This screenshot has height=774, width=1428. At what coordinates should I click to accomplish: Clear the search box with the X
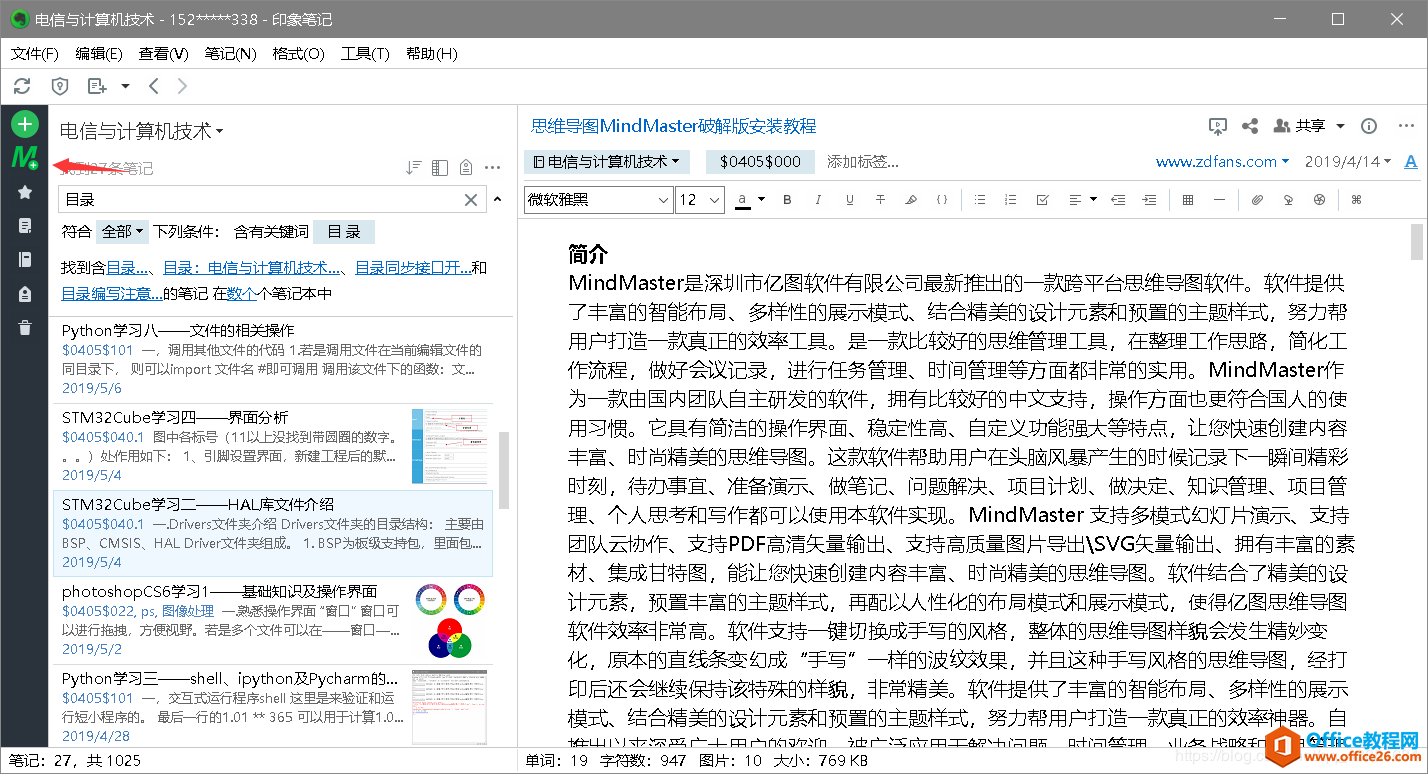click(471, 200)
